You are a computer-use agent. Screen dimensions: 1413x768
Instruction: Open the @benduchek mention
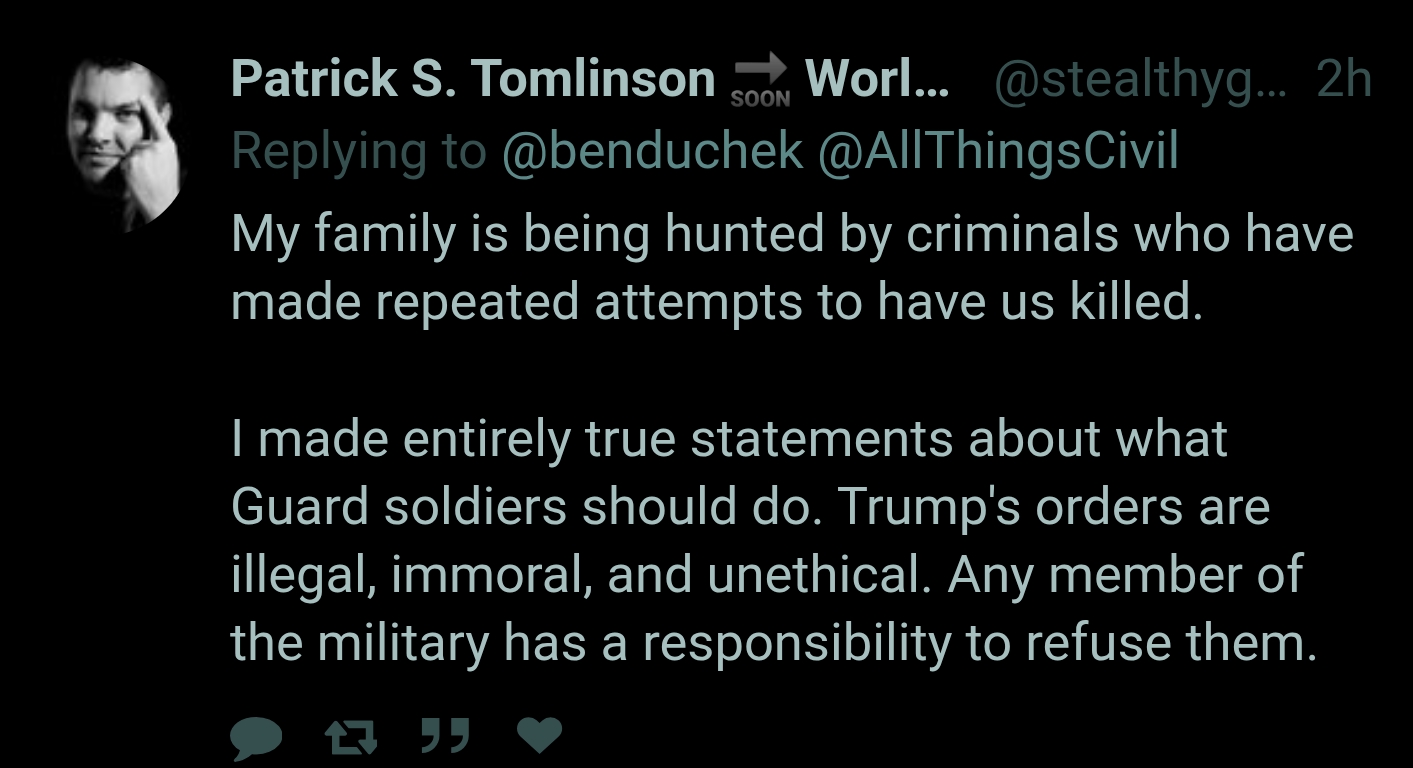[x=654, y=151]
